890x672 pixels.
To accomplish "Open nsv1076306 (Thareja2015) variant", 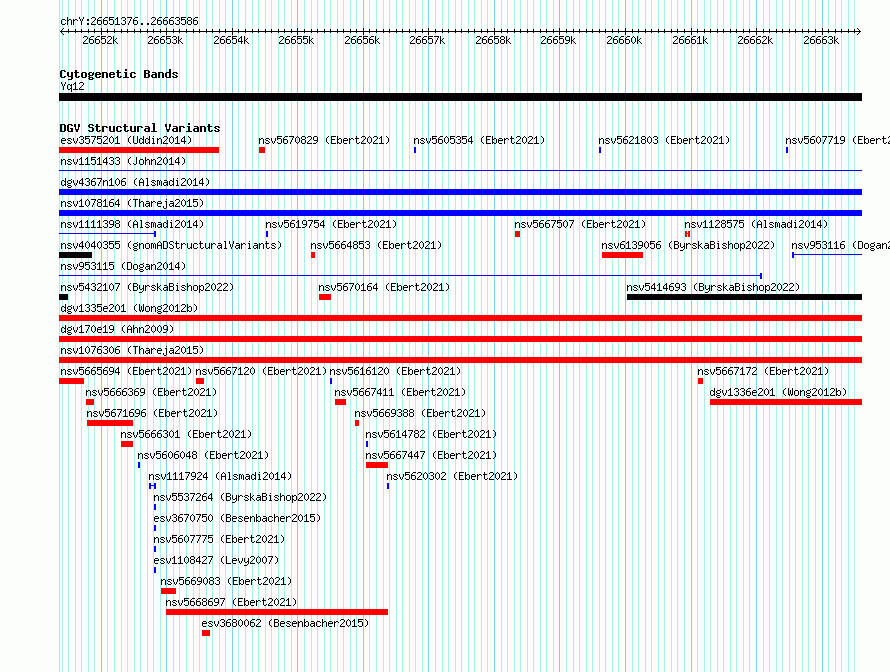I will (132, 350).
